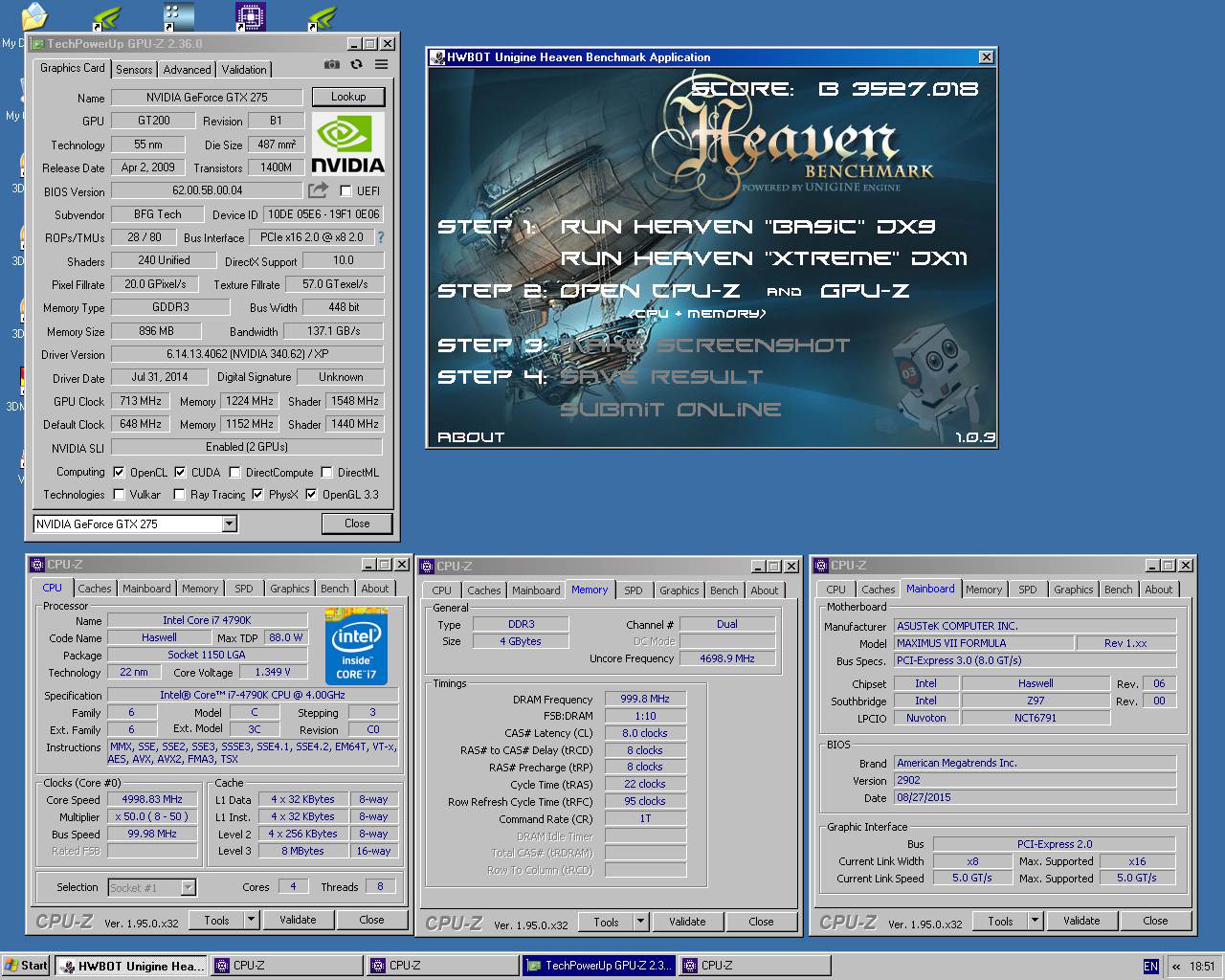The image size is (1225, 980).
Task: Toggle the DirectML checkbox
Action: point(326,472)
